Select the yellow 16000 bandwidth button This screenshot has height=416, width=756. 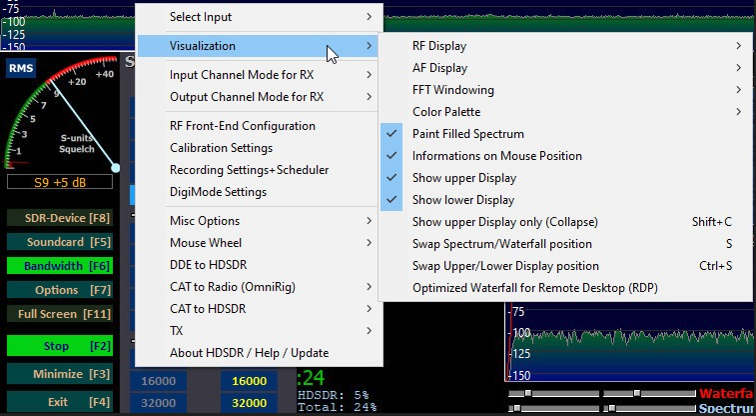point(249,381)
